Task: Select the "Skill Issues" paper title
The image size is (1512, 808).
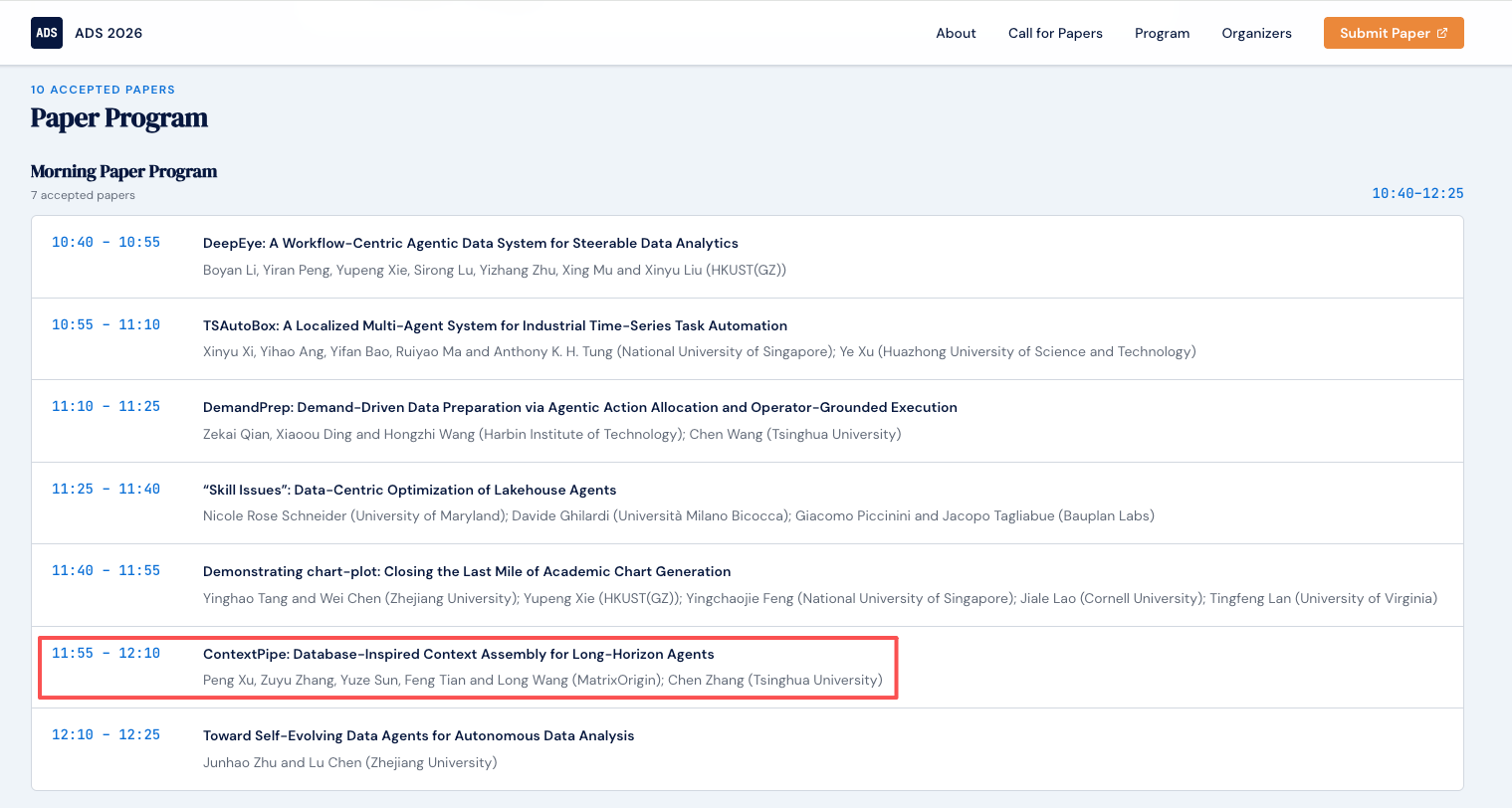Action: [x=410, y=490]
